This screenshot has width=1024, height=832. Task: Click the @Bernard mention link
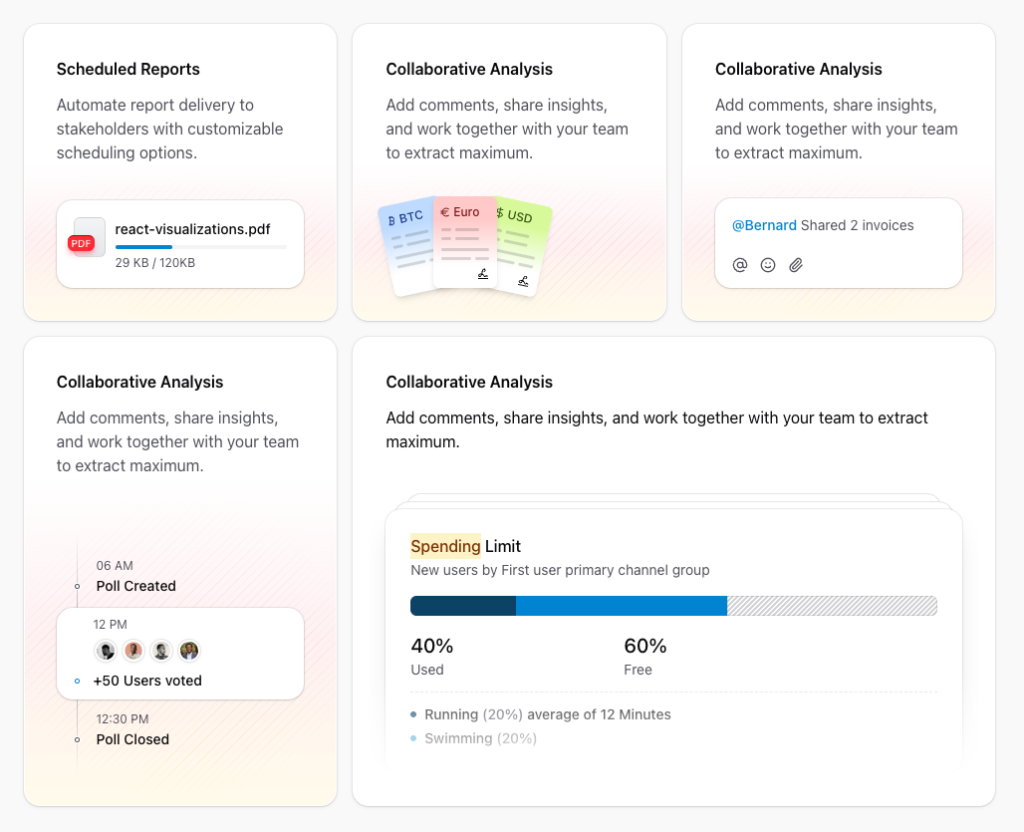[764, 226]
